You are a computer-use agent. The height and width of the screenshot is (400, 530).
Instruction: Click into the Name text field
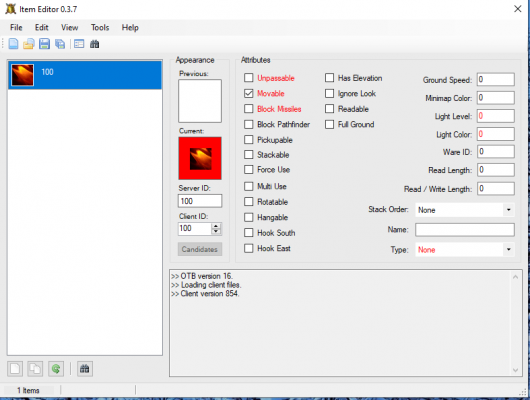[465, 230]
